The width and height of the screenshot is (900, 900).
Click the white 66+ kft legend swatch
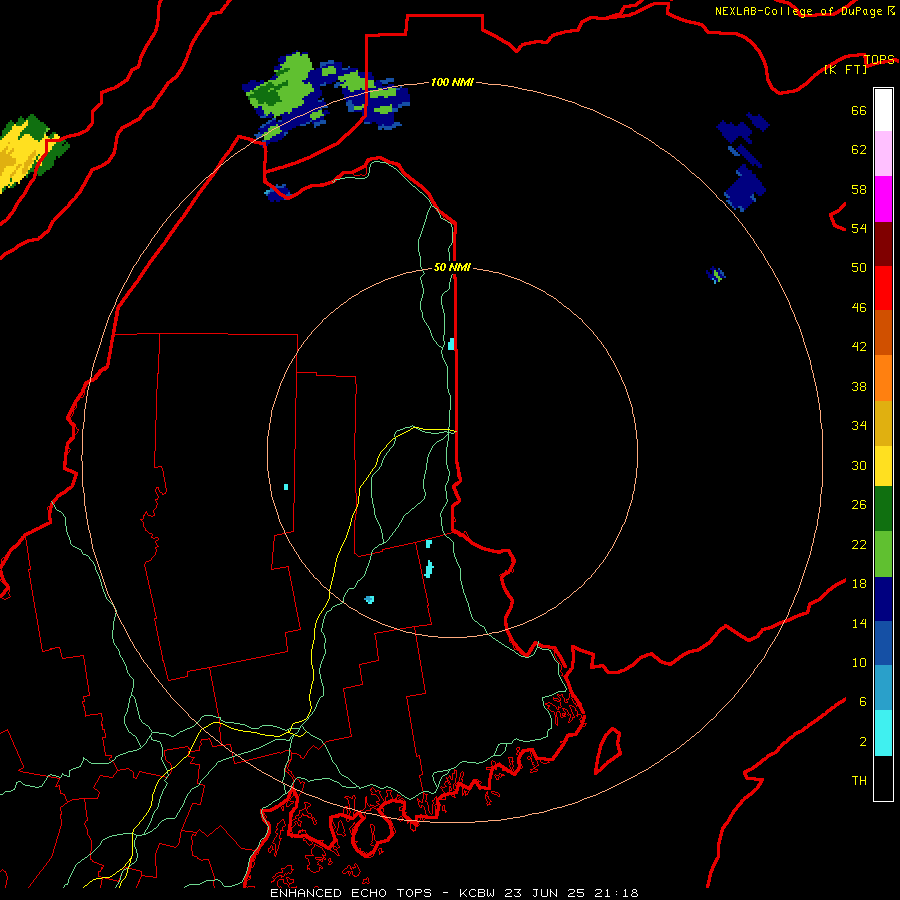click(883, 110)
